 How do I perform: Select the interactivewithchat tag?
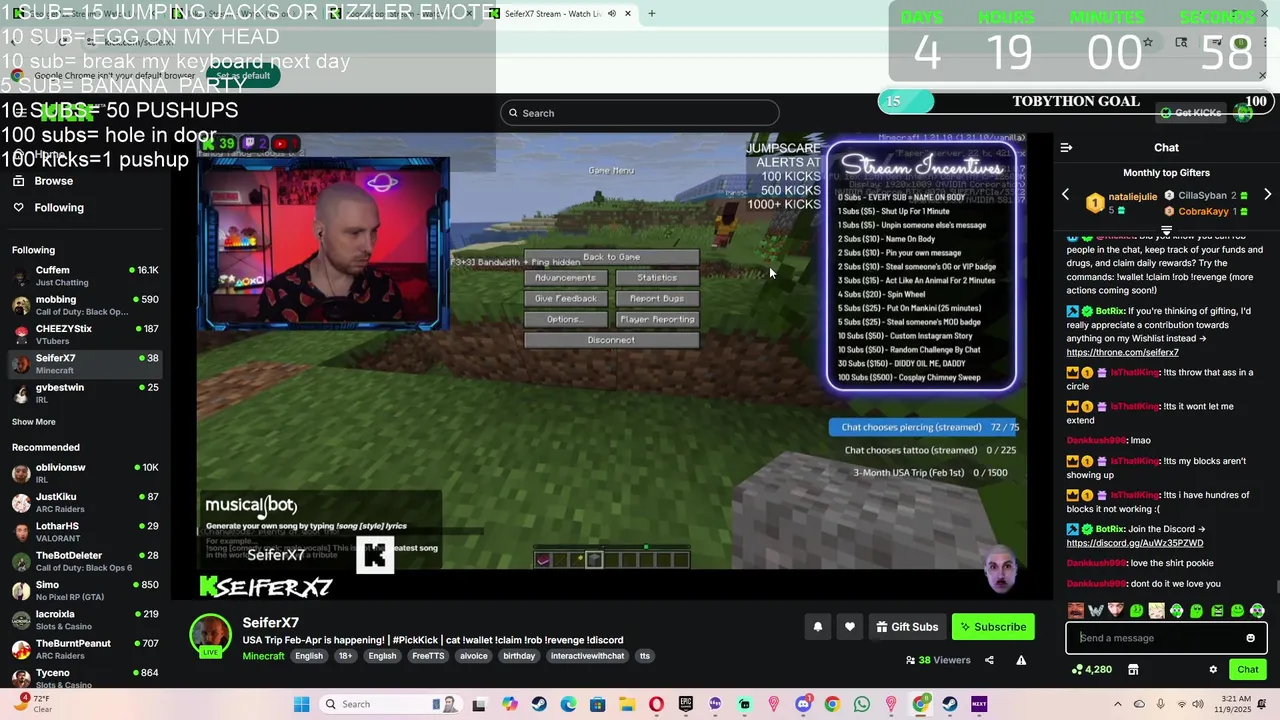pyautogui.click(x=587, y=656)
